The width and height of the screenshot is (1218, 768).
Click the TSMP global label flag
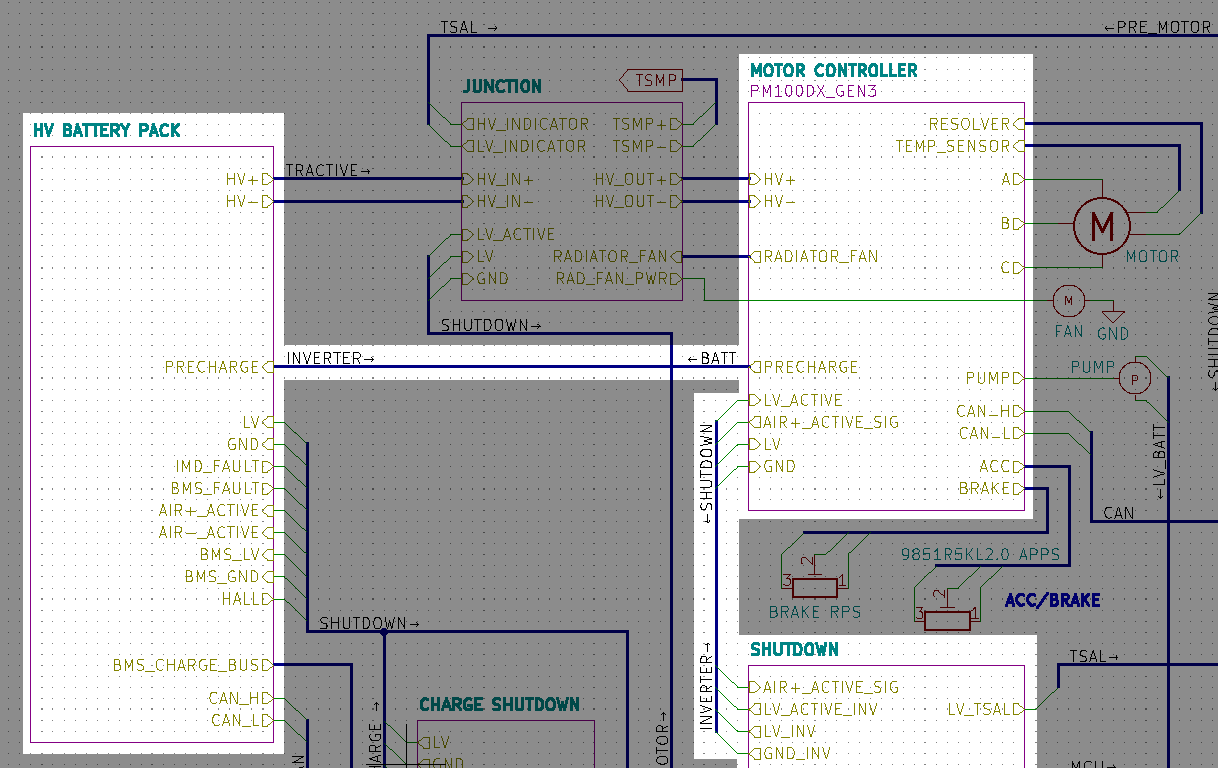[652, 80]
